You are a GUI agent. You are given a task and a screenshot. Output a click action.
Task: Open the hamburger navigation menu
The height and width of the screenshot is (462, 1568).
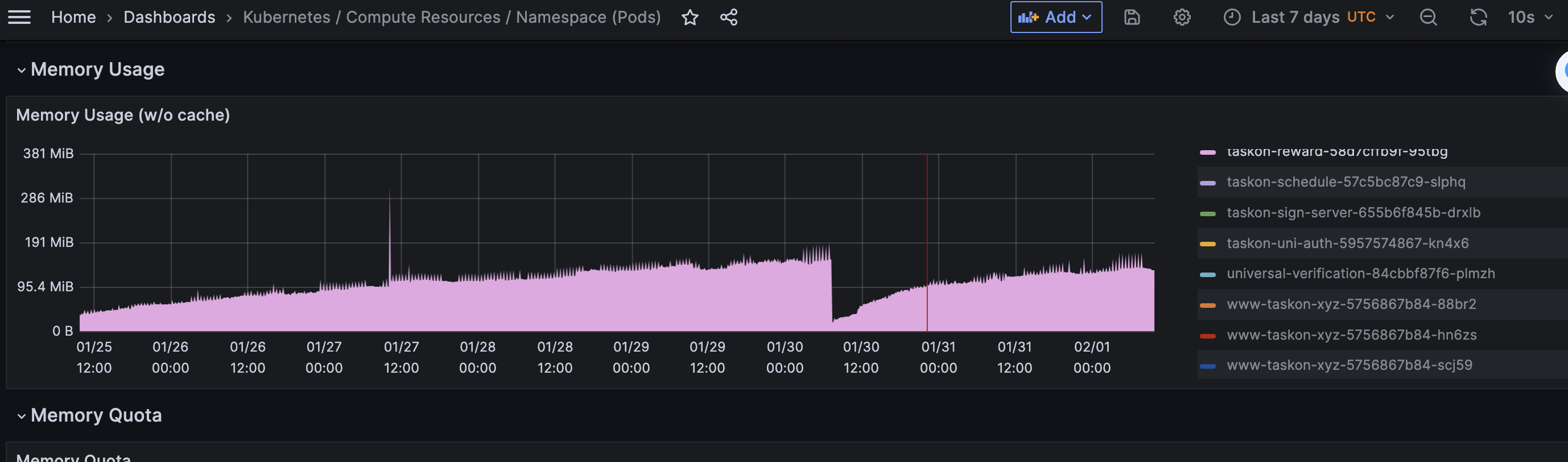click(x=19, y=17)
